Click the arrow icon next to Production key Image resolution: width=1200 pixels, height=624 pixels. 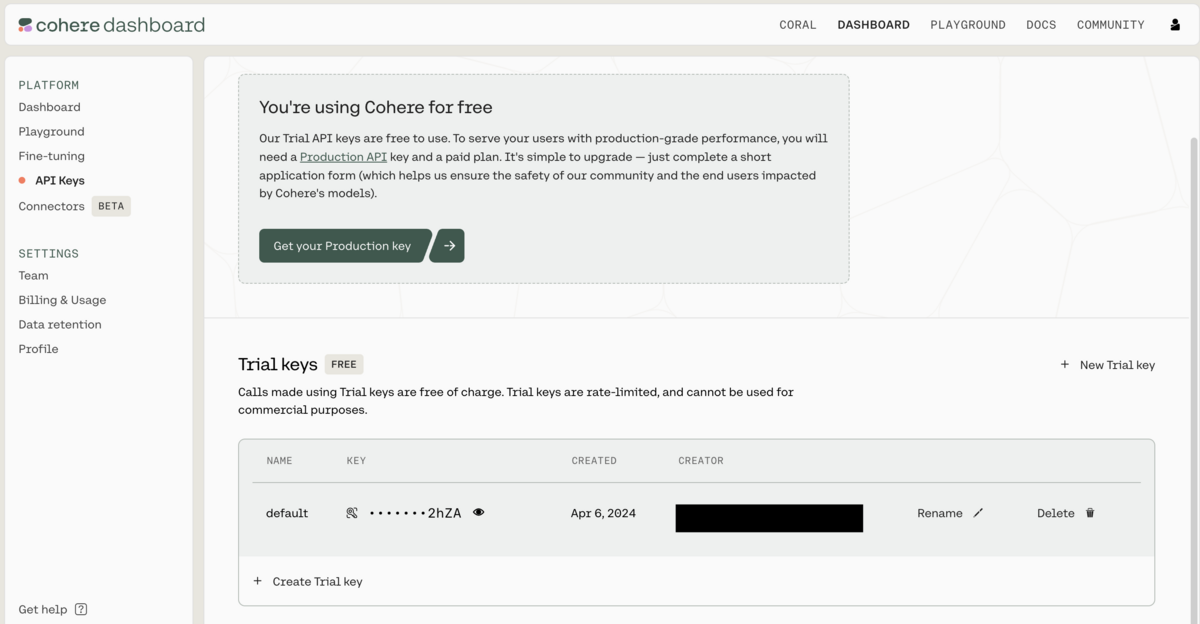click(x=449, y=246)
